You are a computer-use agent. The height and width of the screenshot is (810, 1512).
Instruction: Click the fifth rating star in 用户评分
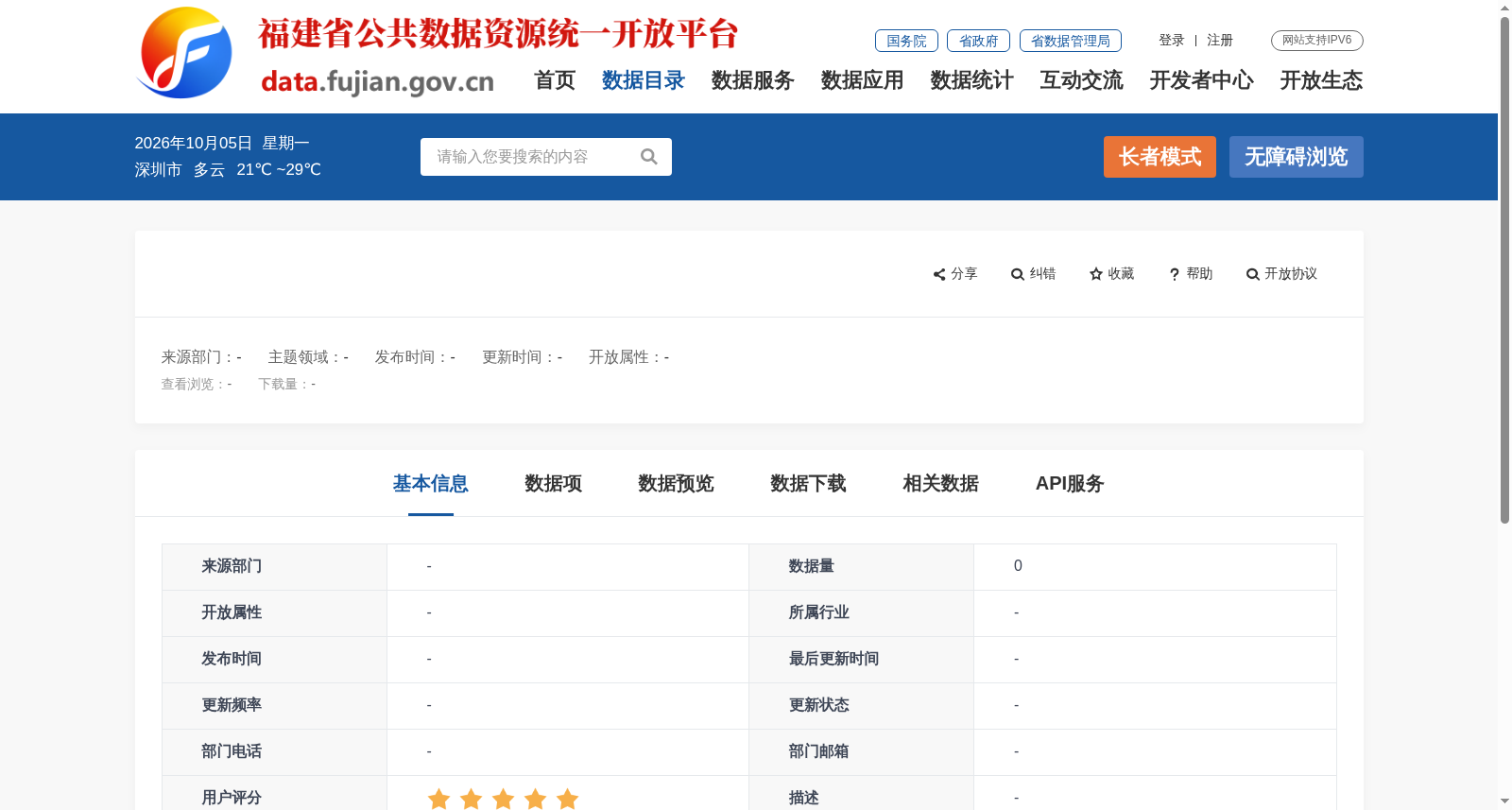tap(567, 799)
